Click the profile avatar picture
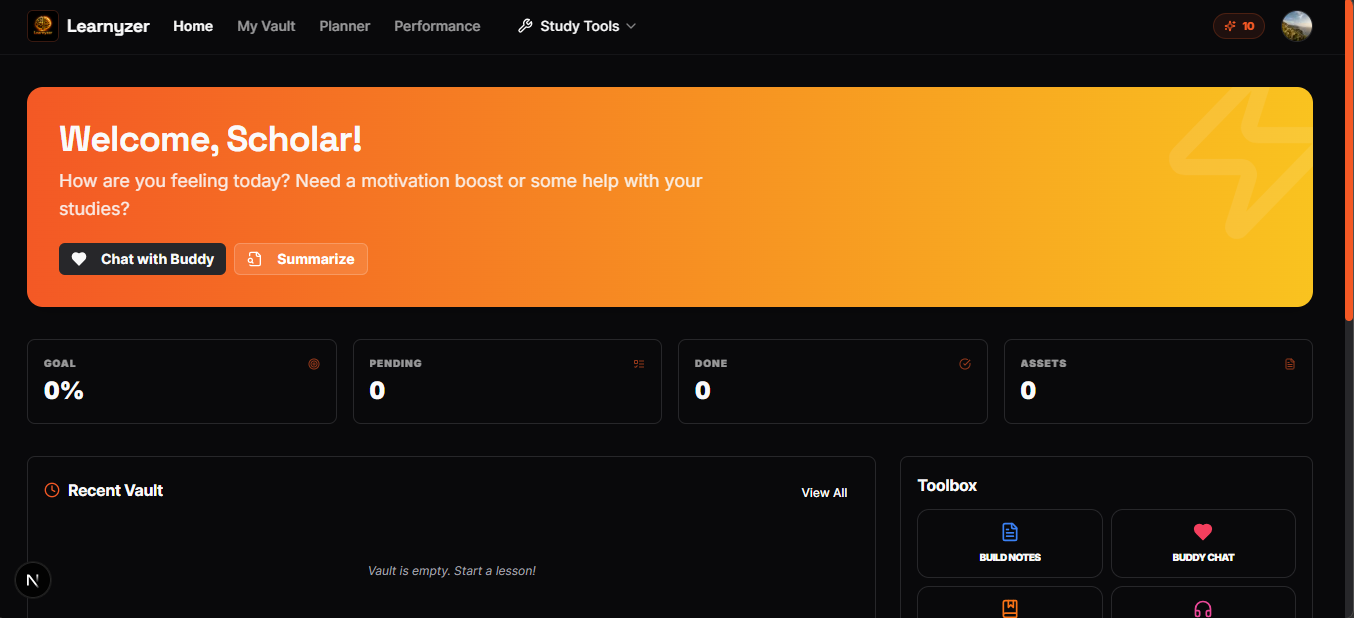The width and height of the screenshot is (1354, 618). click(x=1296, y=26)
